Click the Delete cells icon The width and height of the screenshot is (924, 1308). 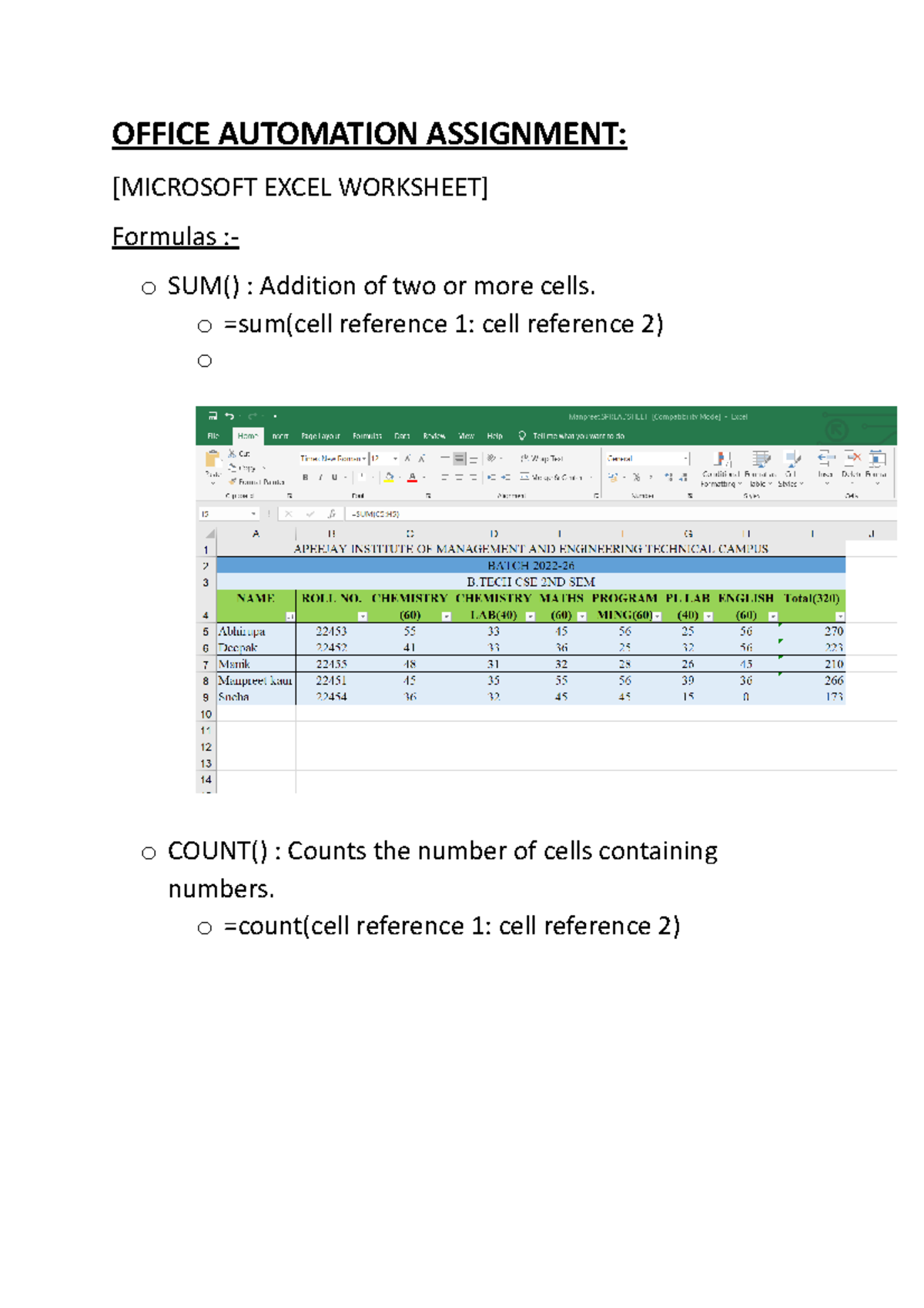[x=852, y=460]
